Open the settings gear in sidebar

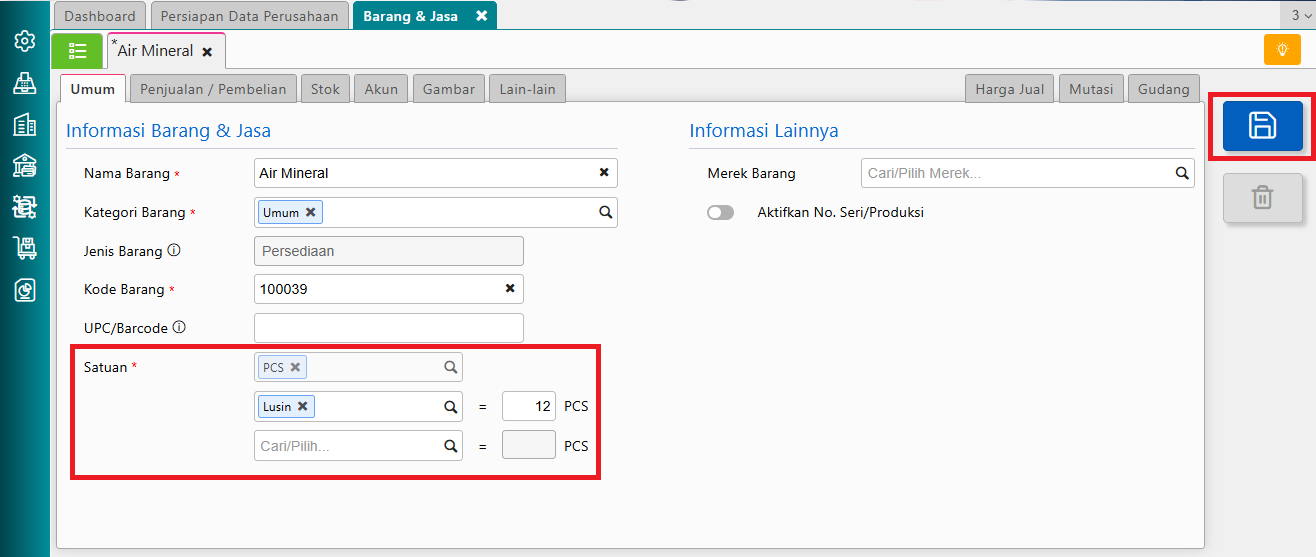(x=25, y=41)
